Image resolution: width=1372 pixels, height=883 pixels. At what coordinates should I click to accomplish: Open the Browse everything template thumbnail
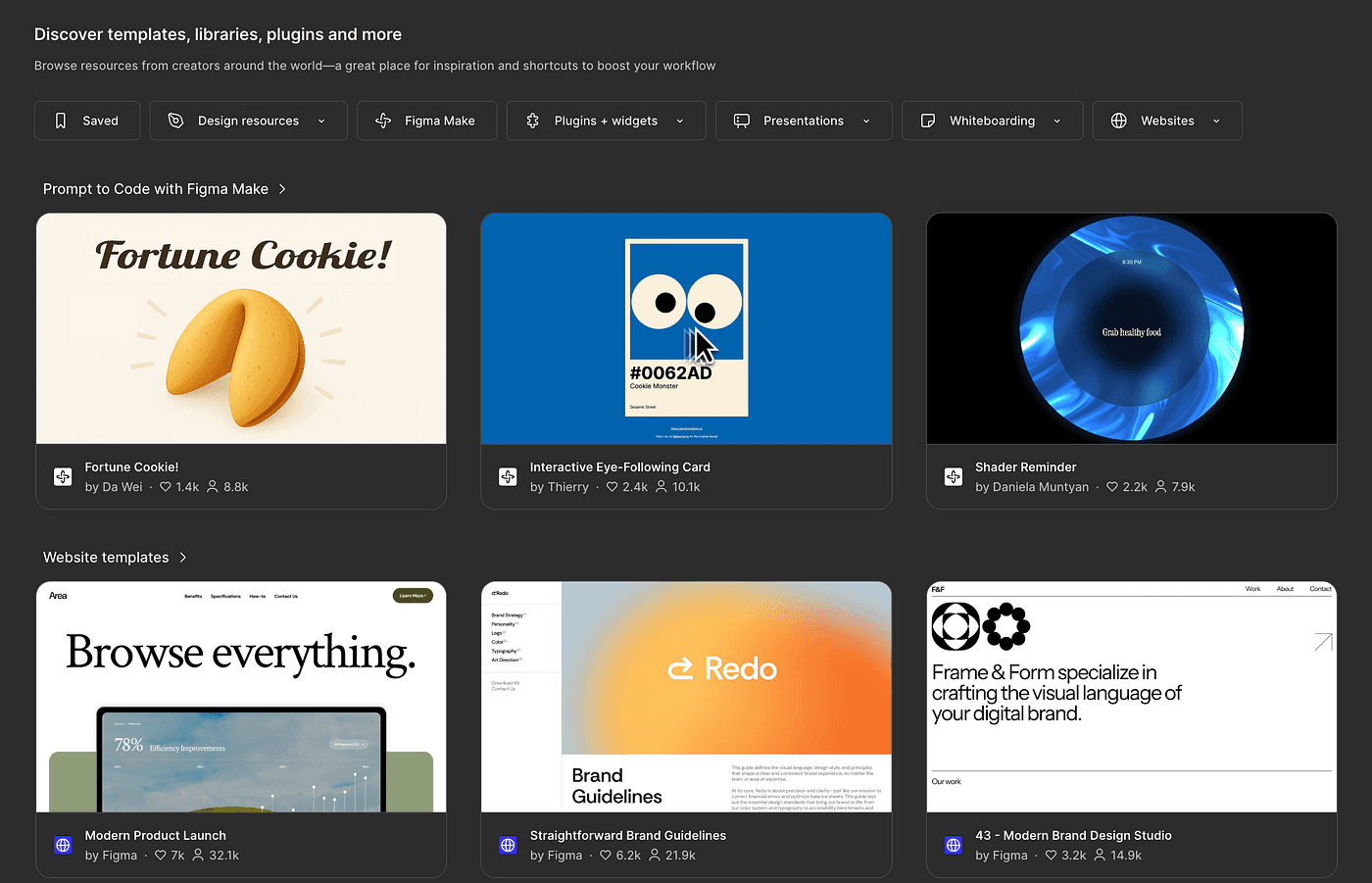coord(241,697)
